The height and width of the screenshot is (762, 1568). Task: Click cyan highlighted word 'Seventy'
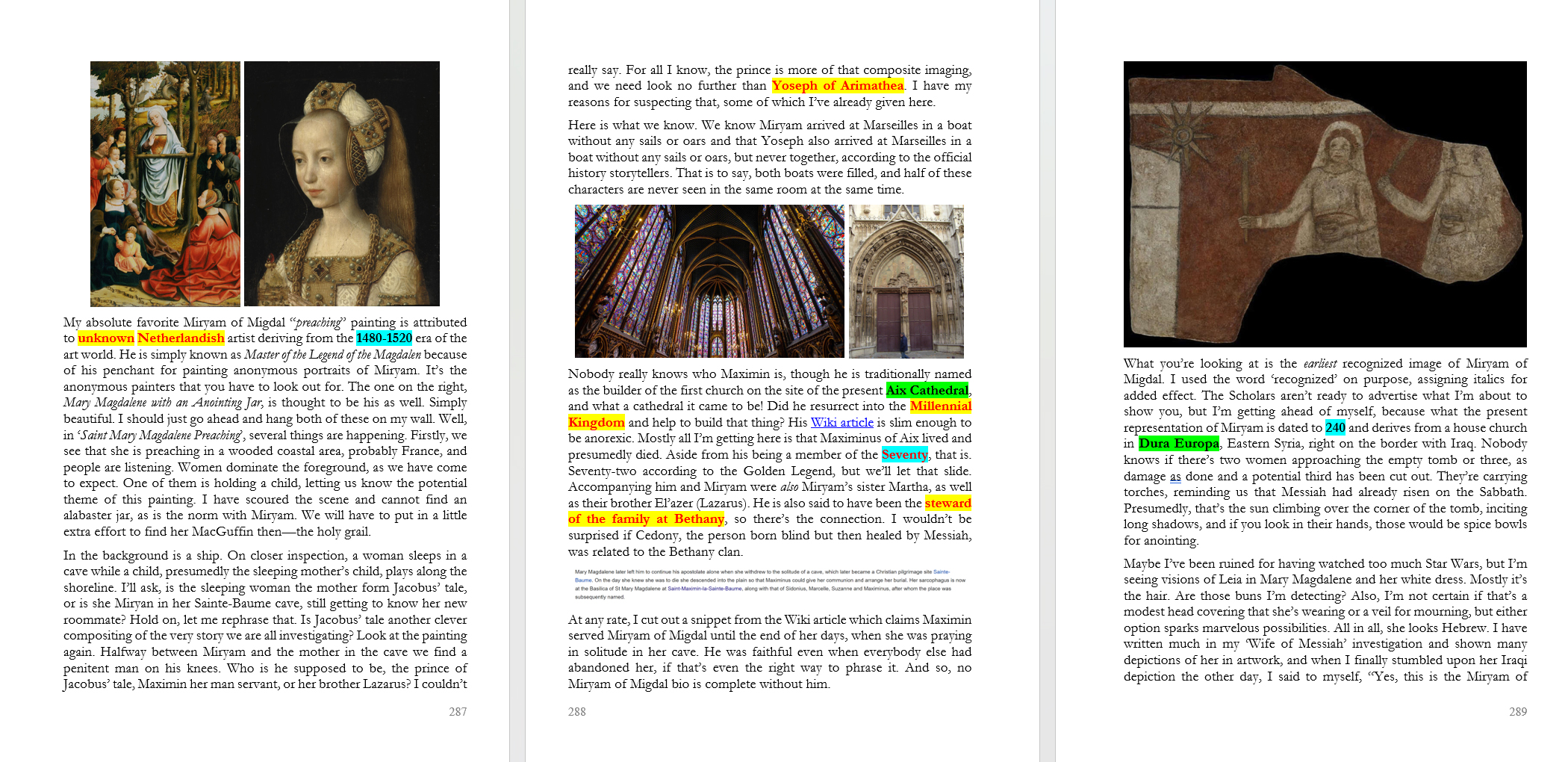click(x=904, y=454)
